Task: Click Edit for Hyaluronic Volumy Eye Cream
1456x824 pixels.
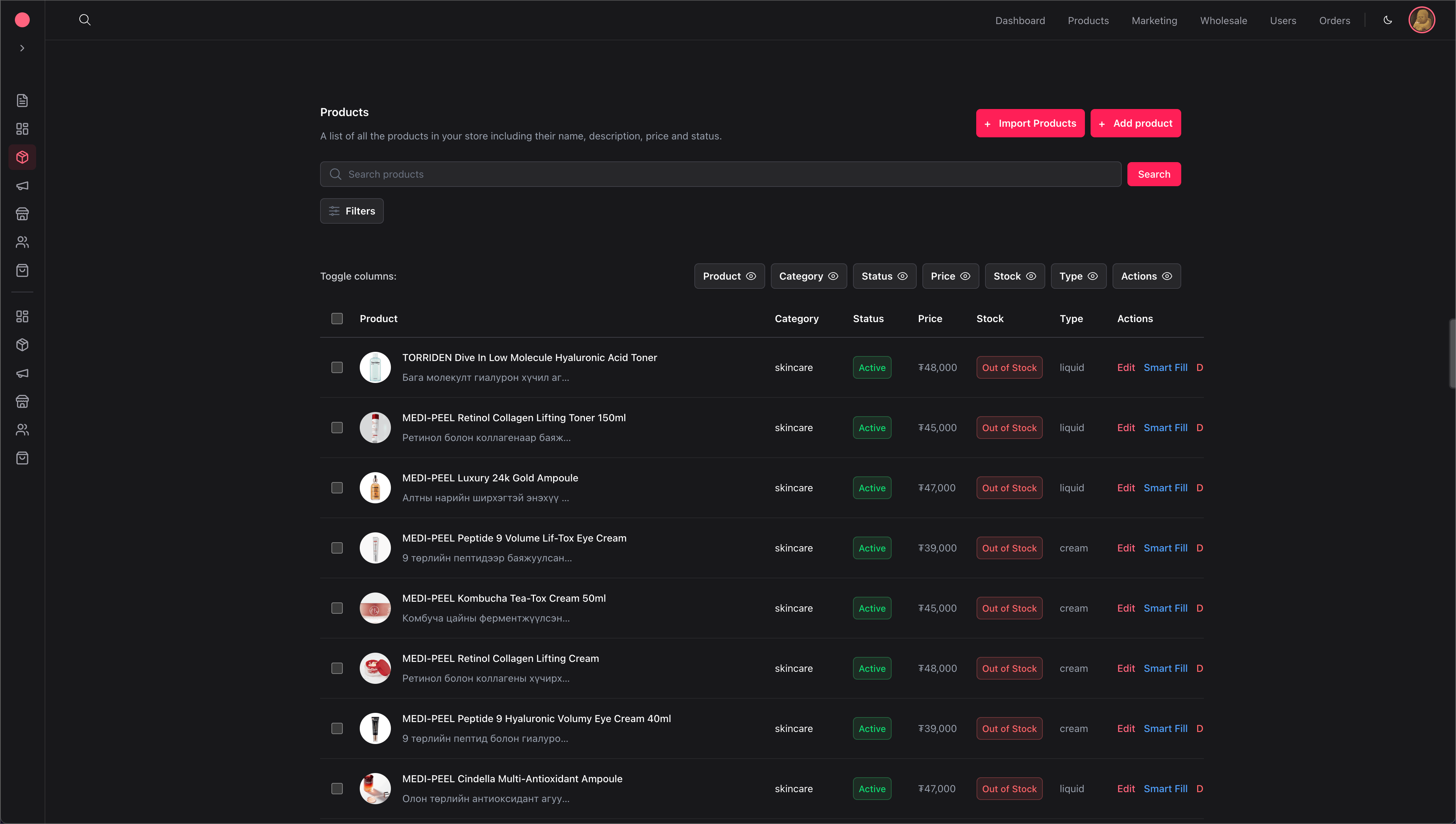Action: [1125, 729]
